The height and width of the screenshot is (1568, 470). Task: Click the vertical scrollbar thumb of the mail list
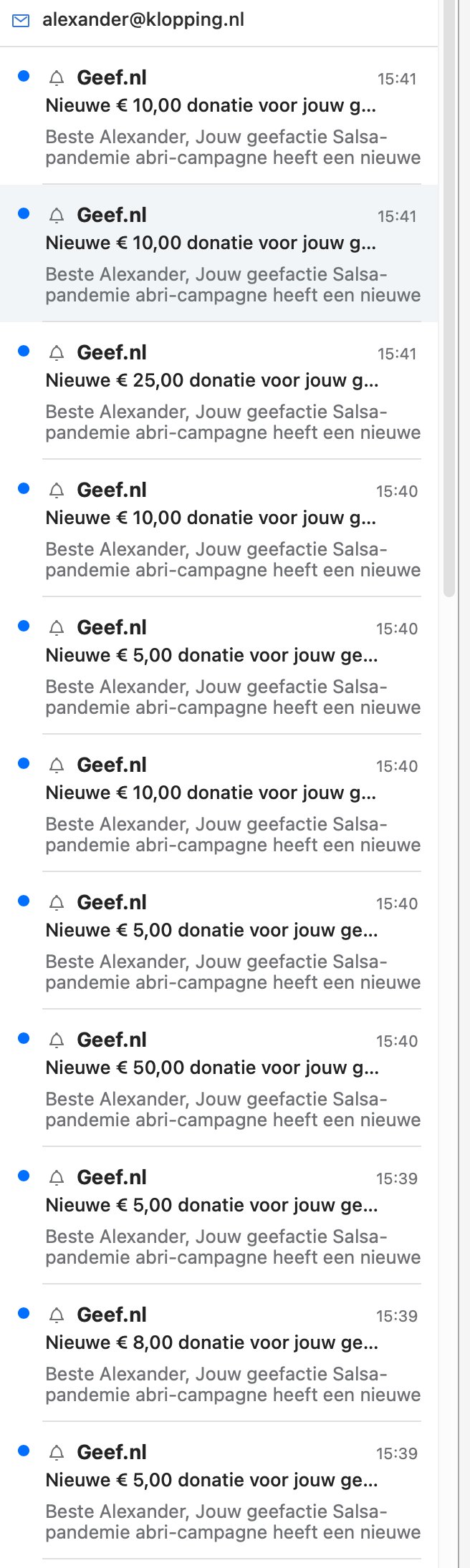pyautogui.click(x=449, y=301)
